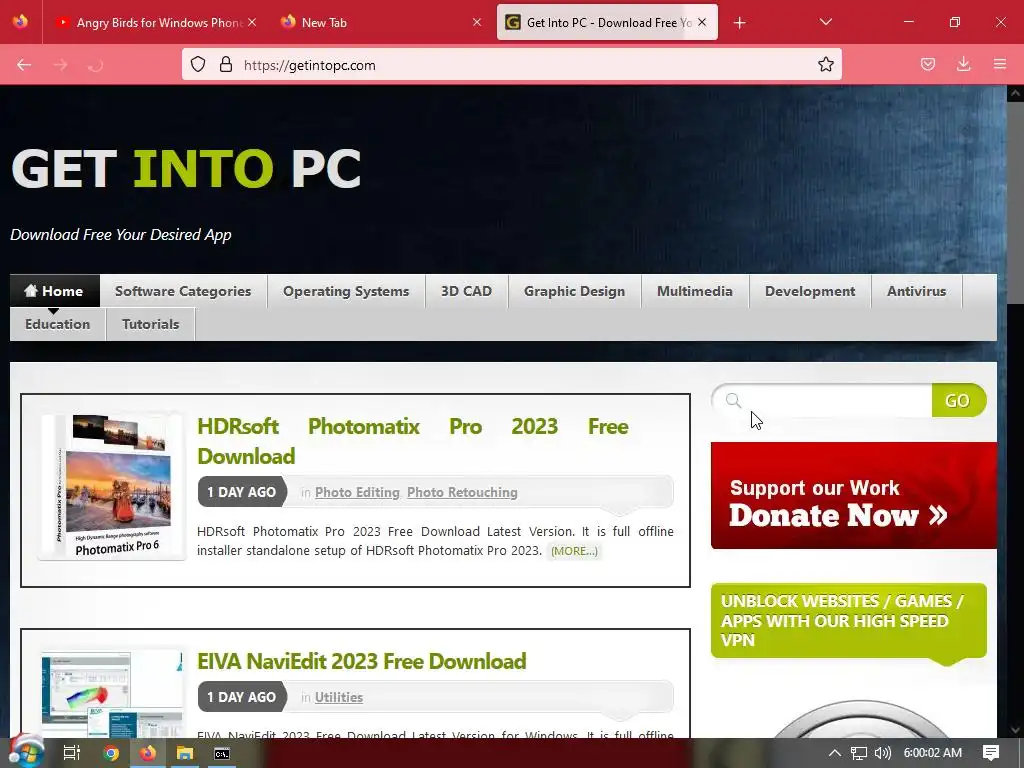Select the Get Into PC browser tab

pos(607,22)
